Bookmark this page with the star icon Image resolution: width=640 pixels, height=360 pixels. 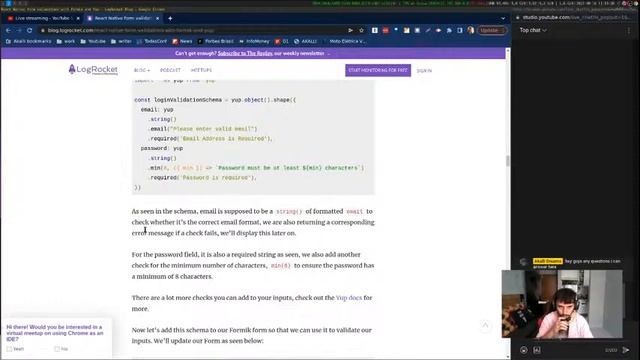[361, 30]
